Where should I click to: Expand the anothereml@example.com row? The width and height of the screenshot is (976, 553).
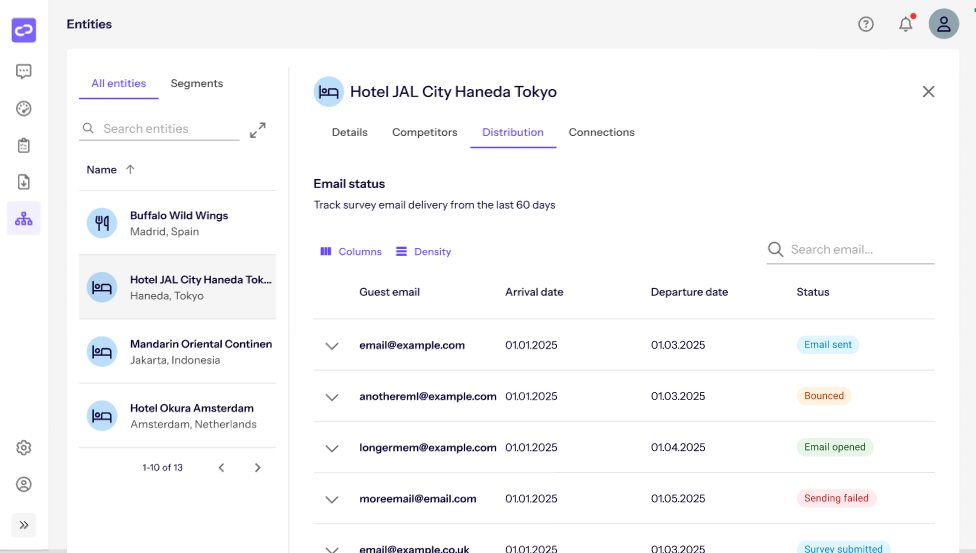[x=332, y=397]
